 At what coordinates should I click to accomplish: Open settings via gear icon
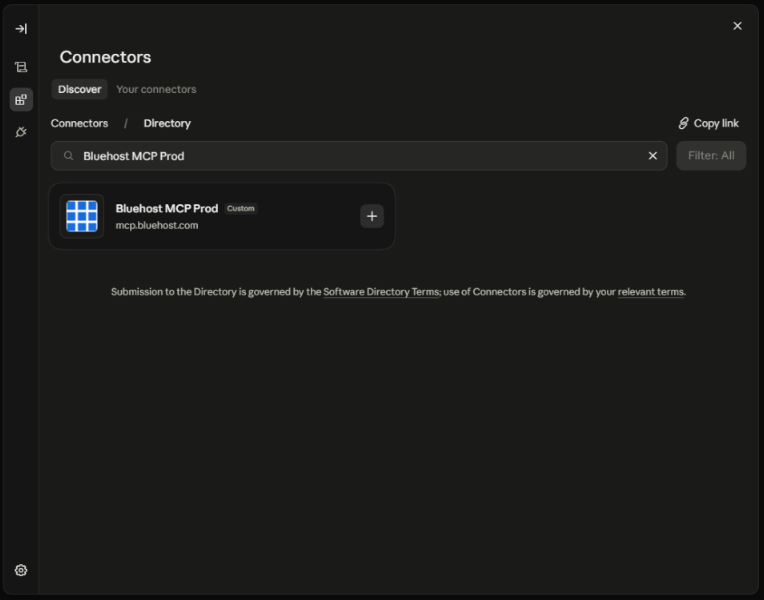click(21, 570)
